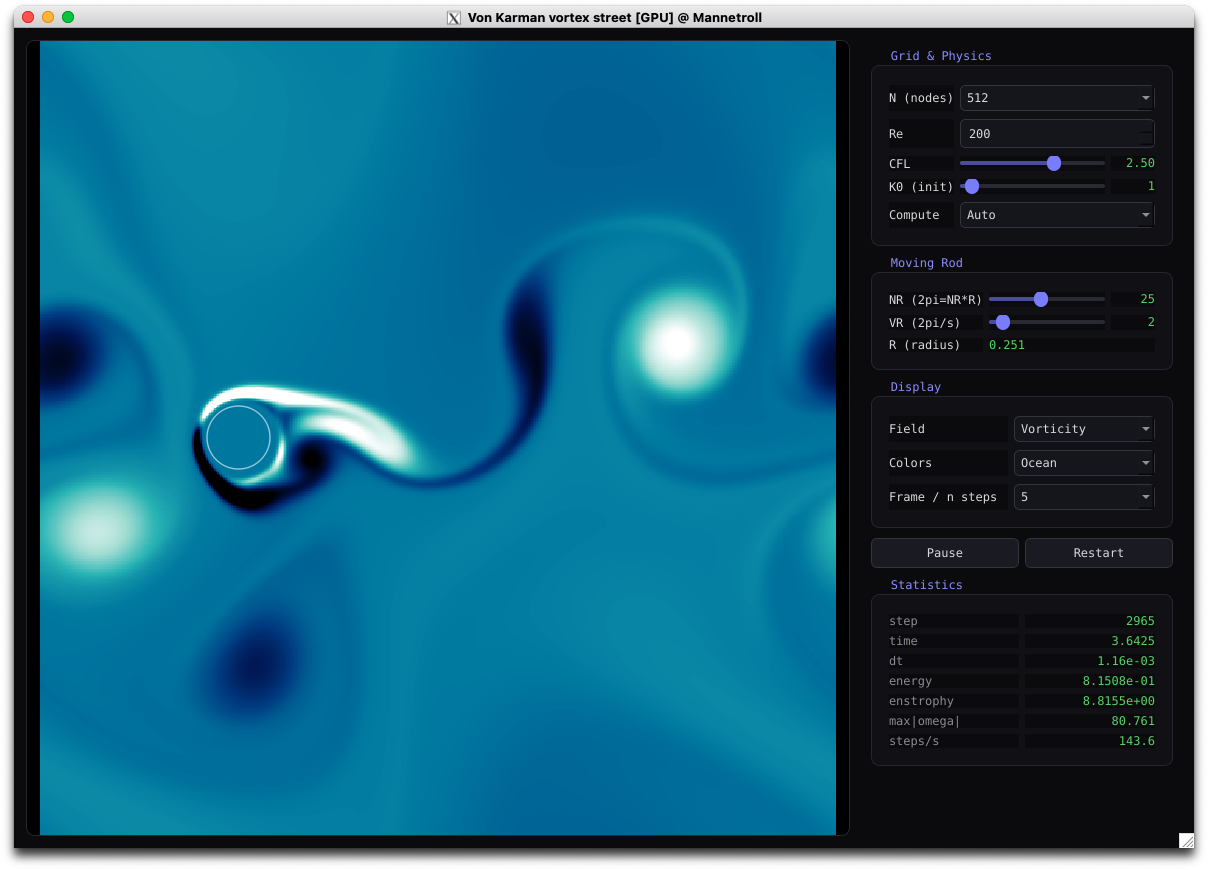This screenshot has height=870, width=1208.
Task: Click the Display section title
Action: pyautogui.click(x=916, y=387)
